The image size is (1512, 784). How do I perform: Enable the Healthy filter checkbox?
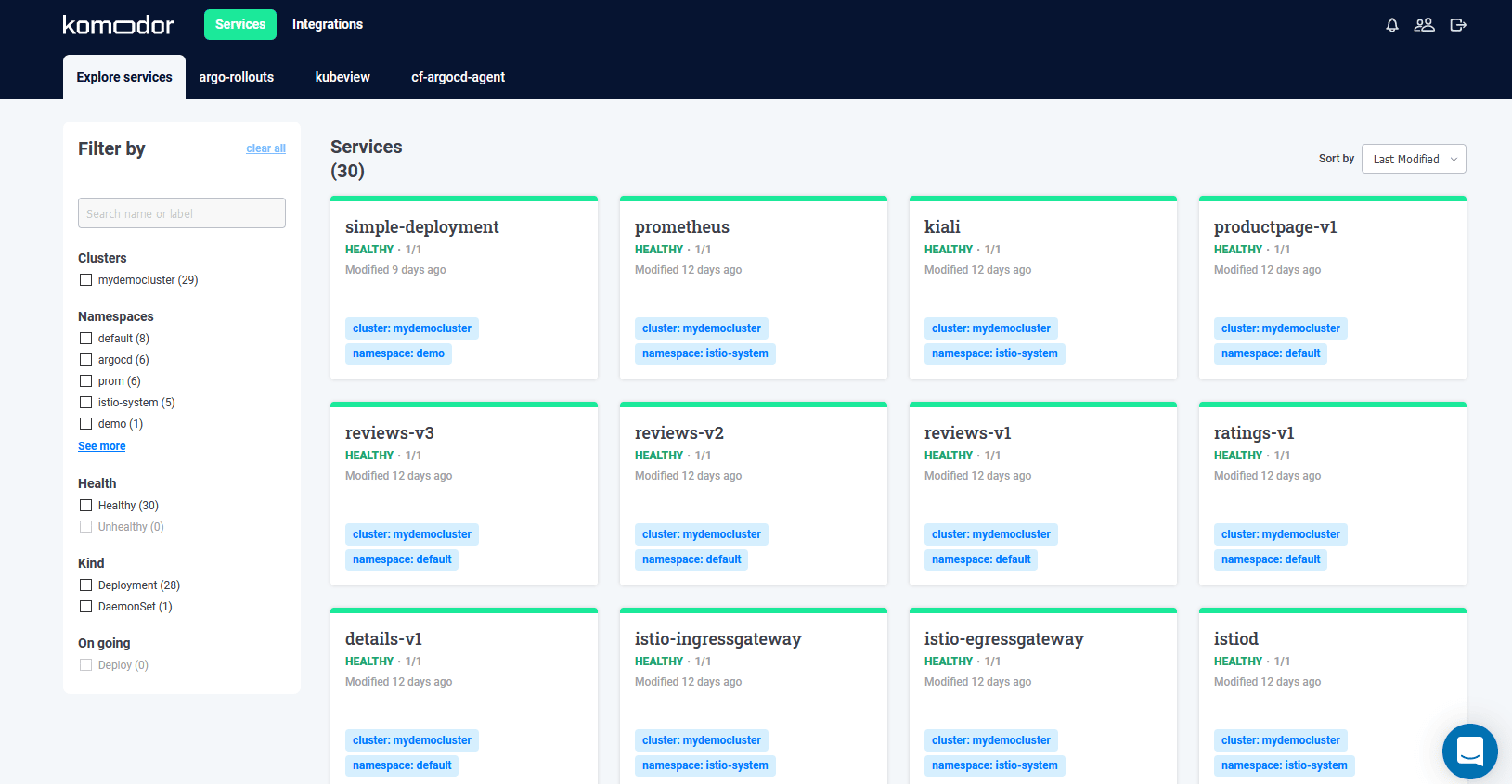point(86,506)
